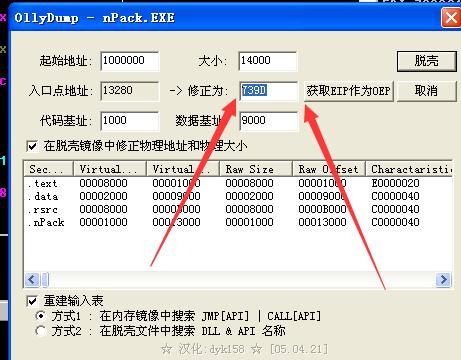Focus the 修正为 field showing 739D
Image resolution: width=461 pixels, height=360 pixels.
click(268, 91)
